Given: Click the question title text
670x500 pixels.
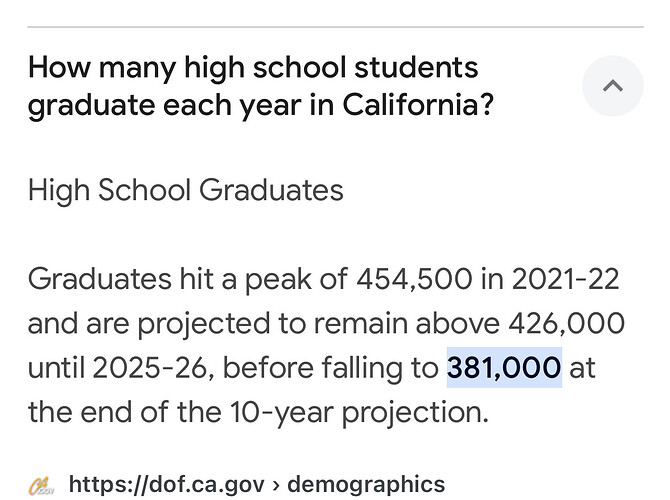Looking at the screenshot, I should tap(261, 86).
